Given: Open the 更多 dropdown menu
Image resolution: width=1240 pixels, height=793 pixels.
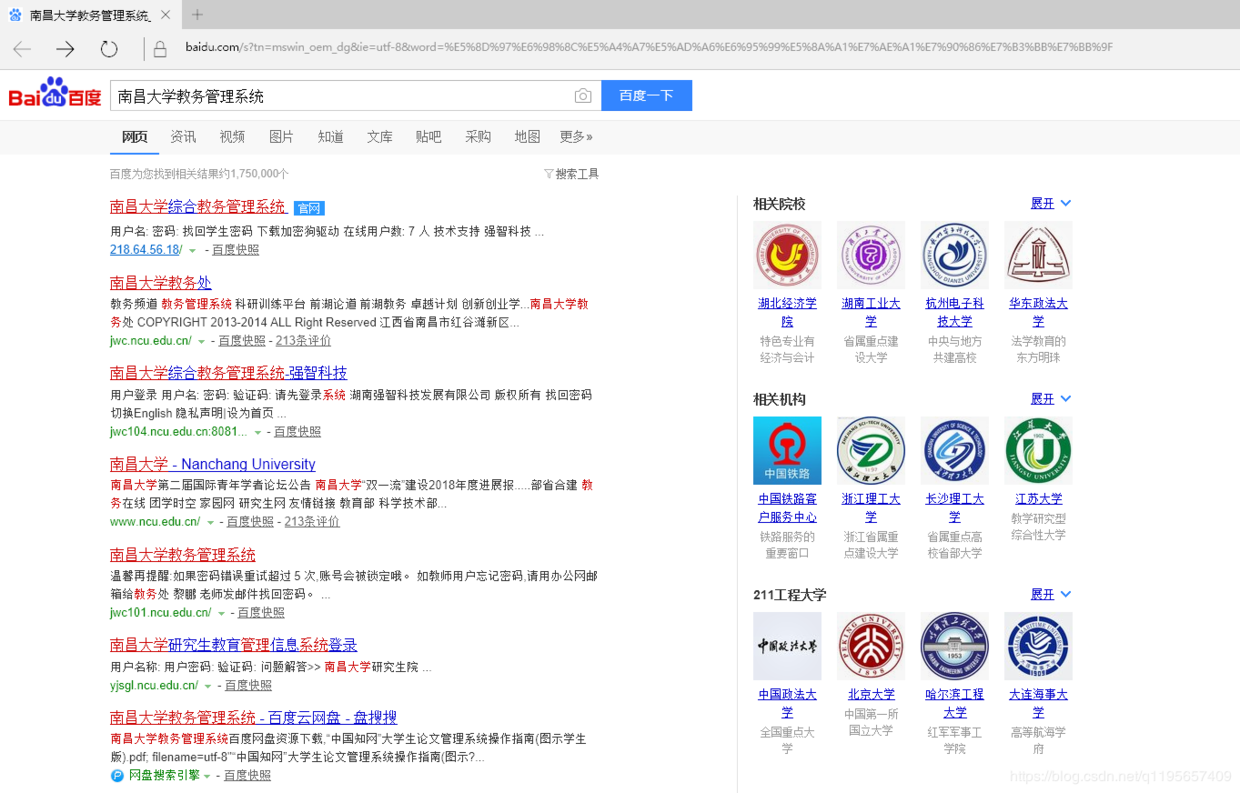Looking at the screenshot, I should (575, 137).
